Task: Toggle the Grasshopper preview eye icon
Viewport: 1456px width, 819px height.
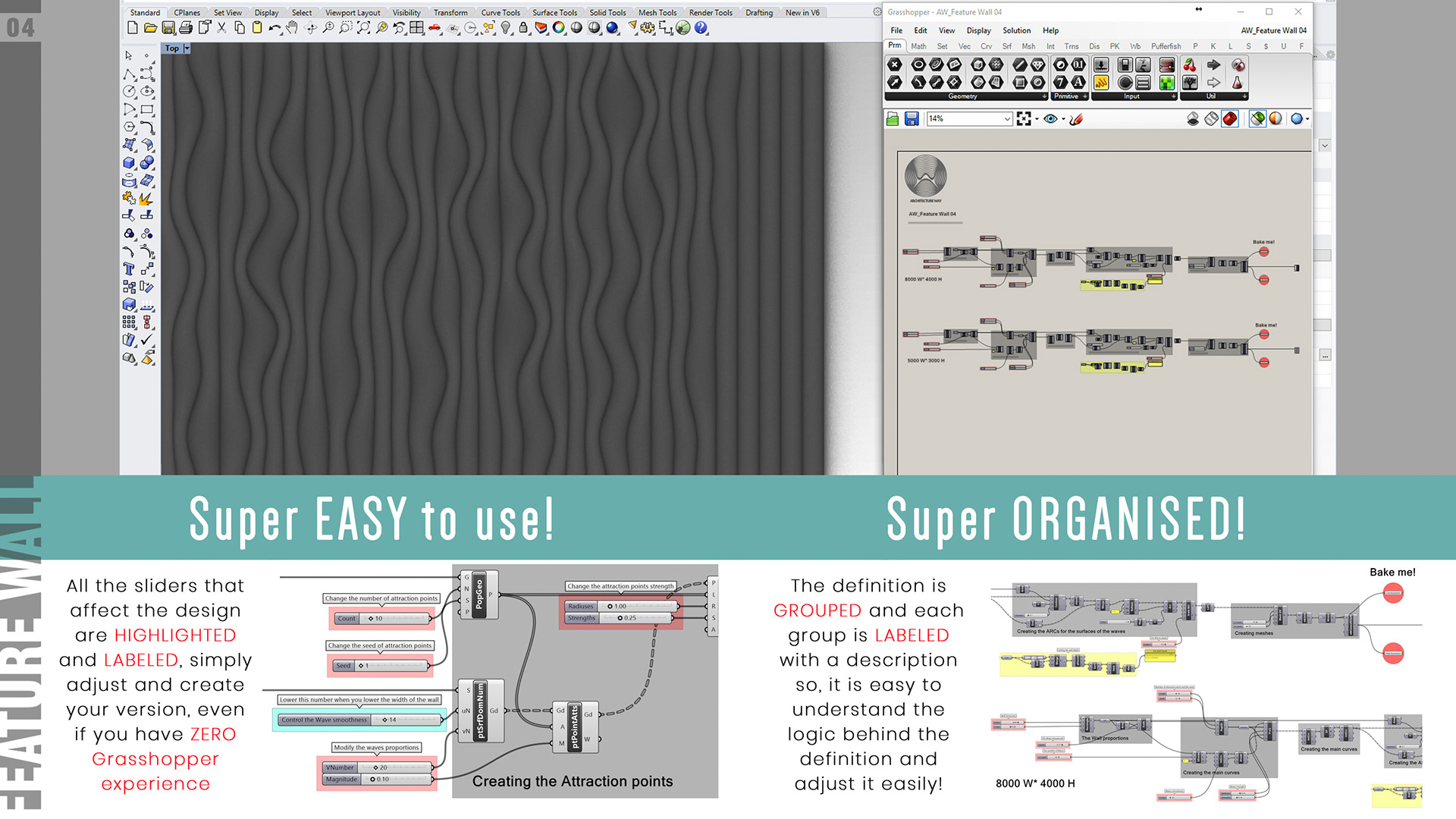Action: click(x=1050, y=119)
